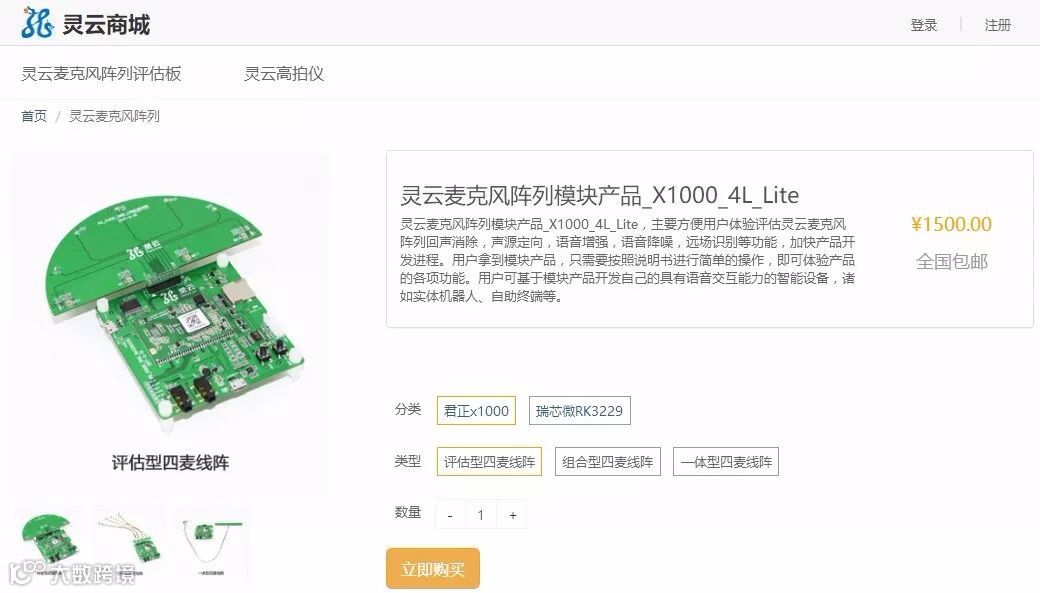Increase quantity with the plus button
The height and width of the screenshot is (593, 1040).
513,515
